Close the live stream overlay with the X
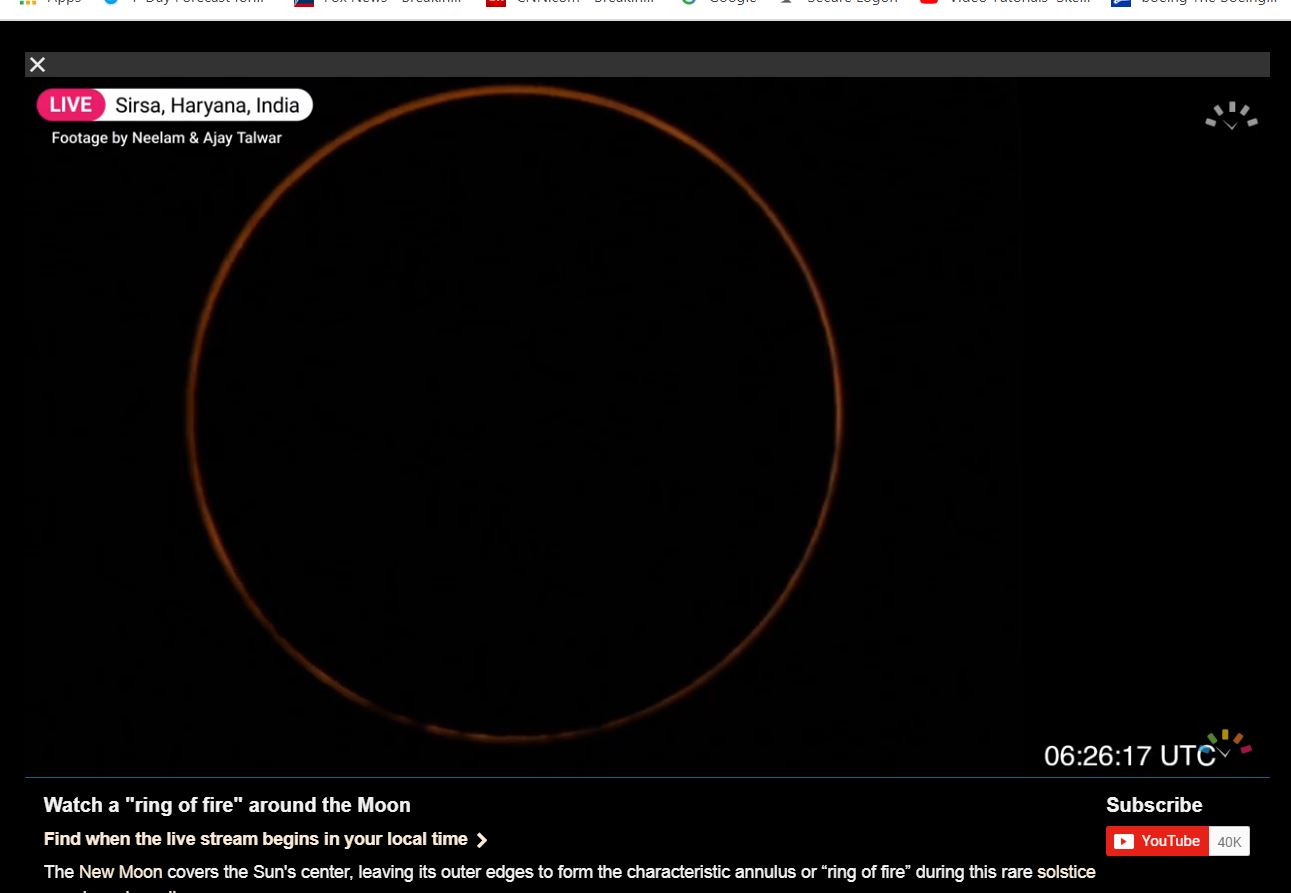Viewport: 1291px width, 893px height. point(37,65)
